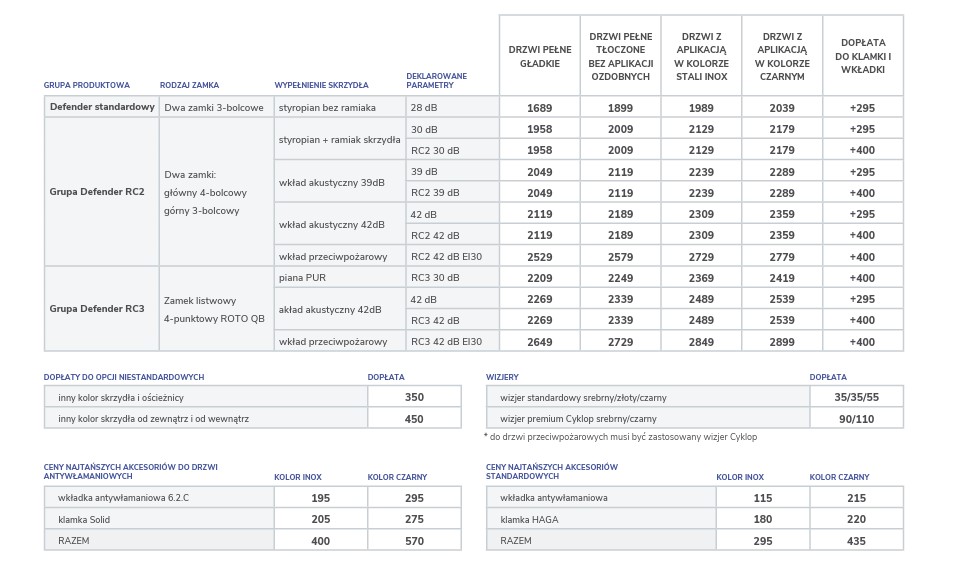Screen dimensions: 954x566
Task: Click the klamka HAGA accessory row
Action: (x=600, y=519)
